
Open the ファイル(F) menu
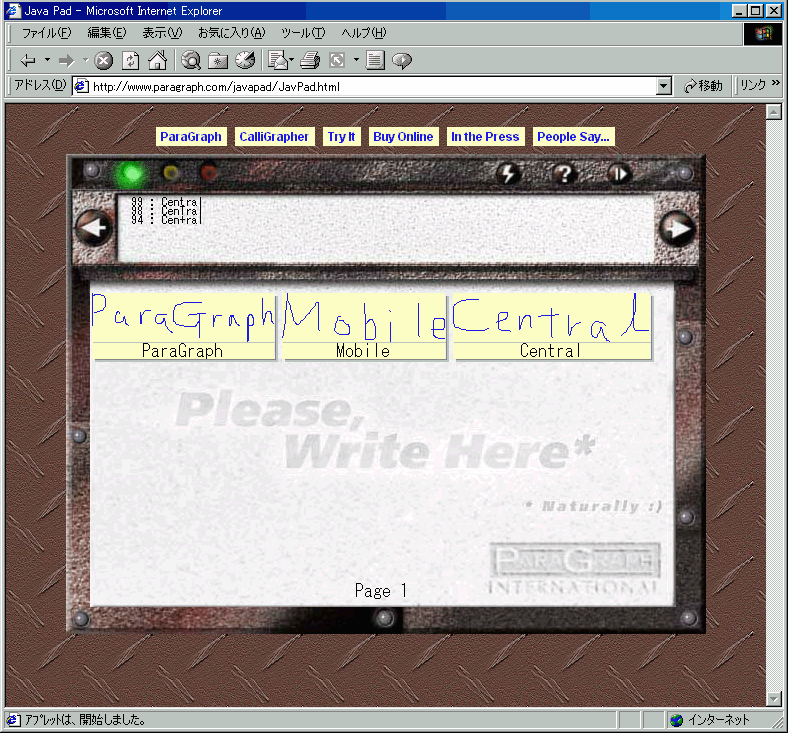[x=46, y=33]
